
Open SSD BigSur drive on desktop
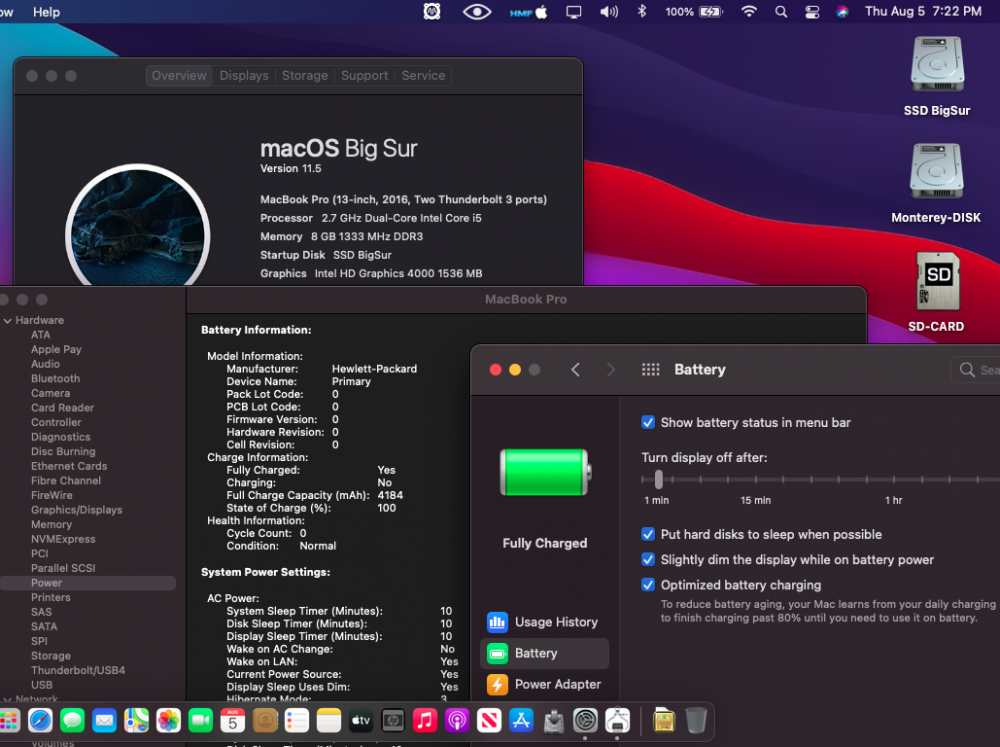tap(937, 77)
